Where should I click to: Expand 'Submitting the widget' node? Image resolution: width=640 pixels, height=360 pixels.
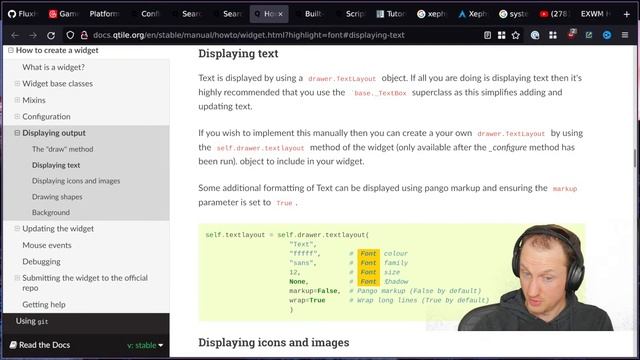(17, 278)
